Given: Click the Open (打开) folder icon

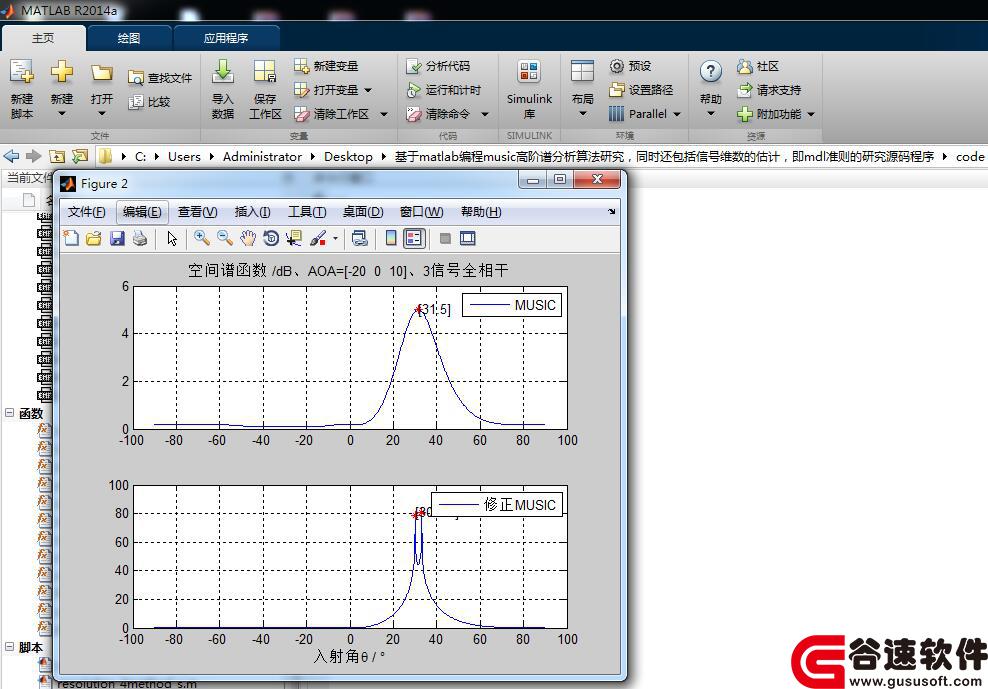Looking at the screenshot, I should 101,72.
